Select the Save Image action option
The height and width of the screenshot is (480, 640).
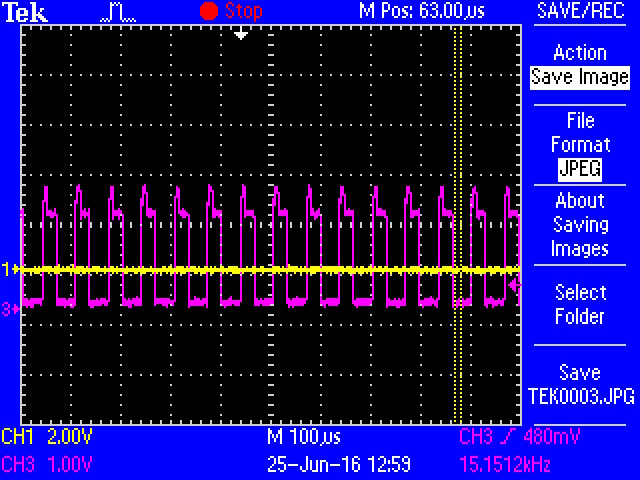580,77
